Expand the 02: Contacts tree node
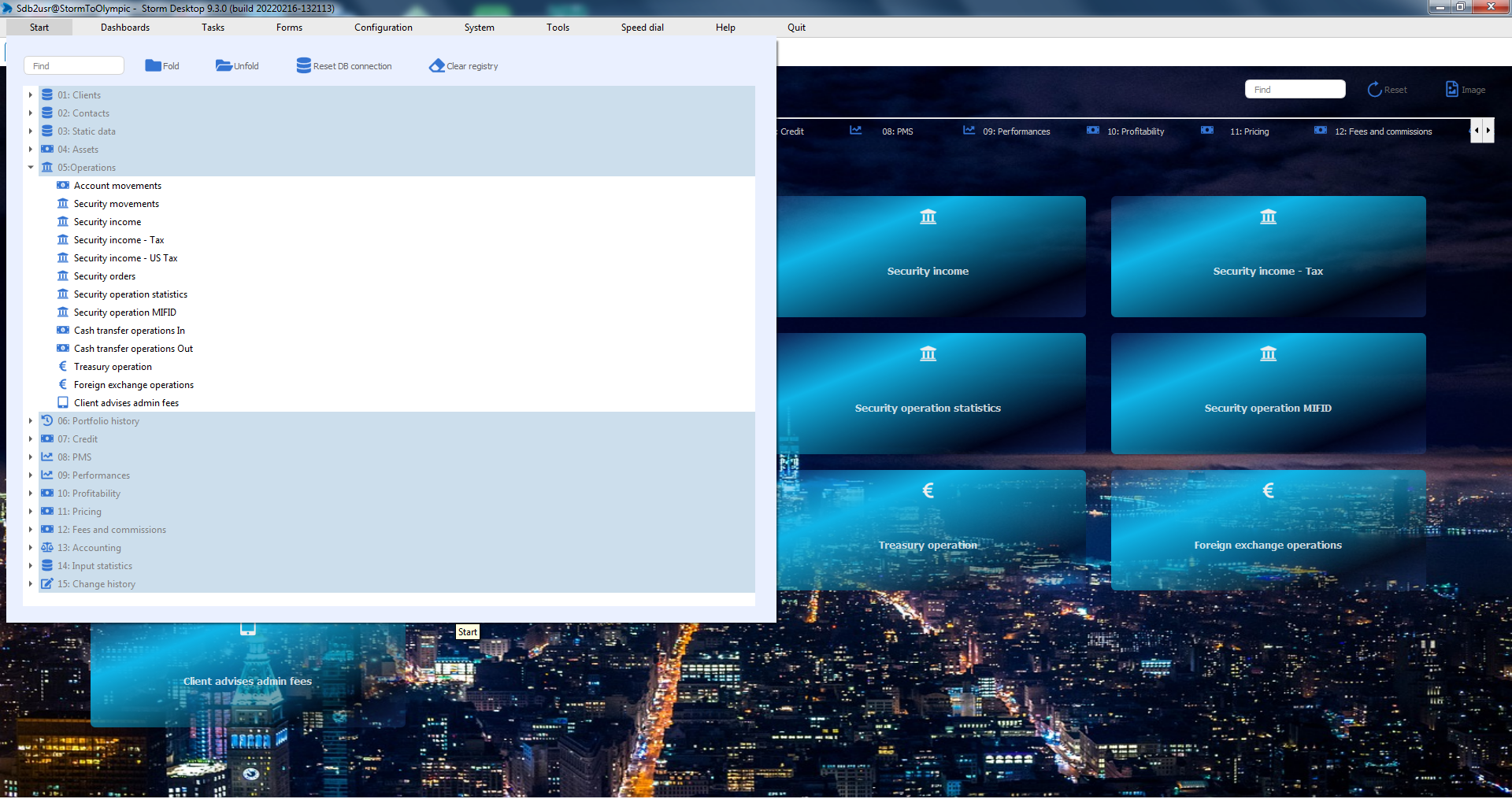This screenshot has width=1512, height=799. (x=31, y=113)
